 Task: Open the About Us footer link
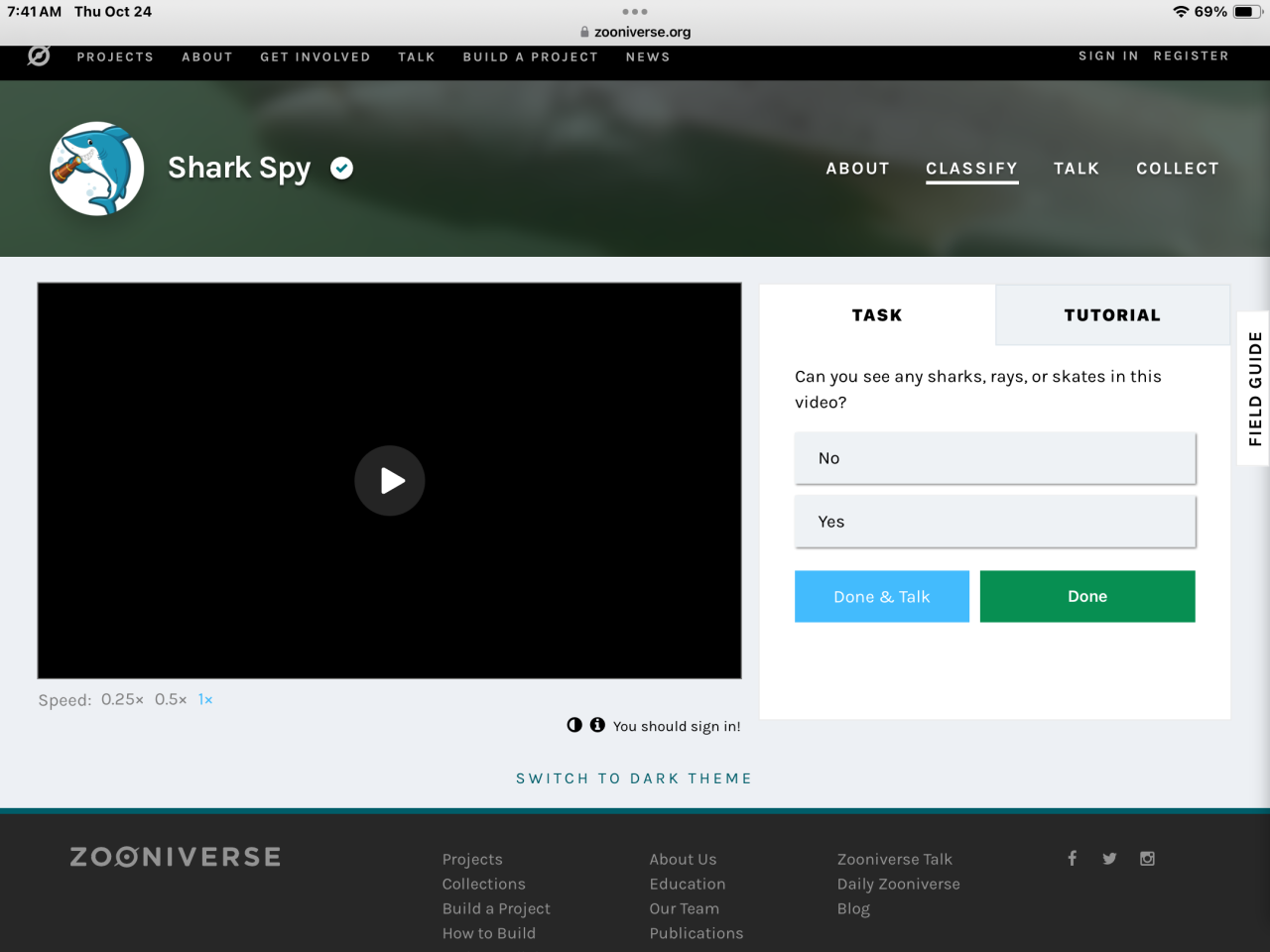point(683,859)
